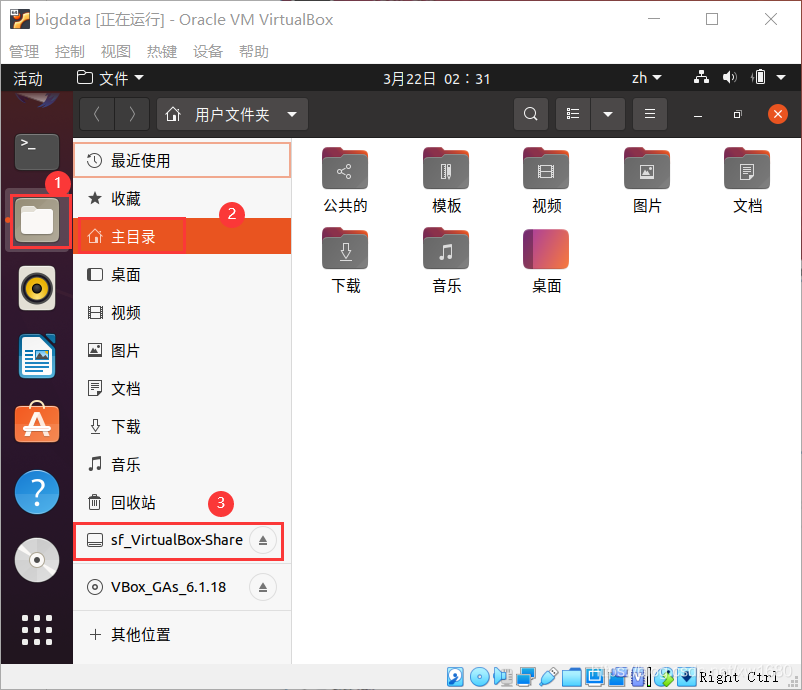Open VirtualBox 视图 menu

(116, 51)
